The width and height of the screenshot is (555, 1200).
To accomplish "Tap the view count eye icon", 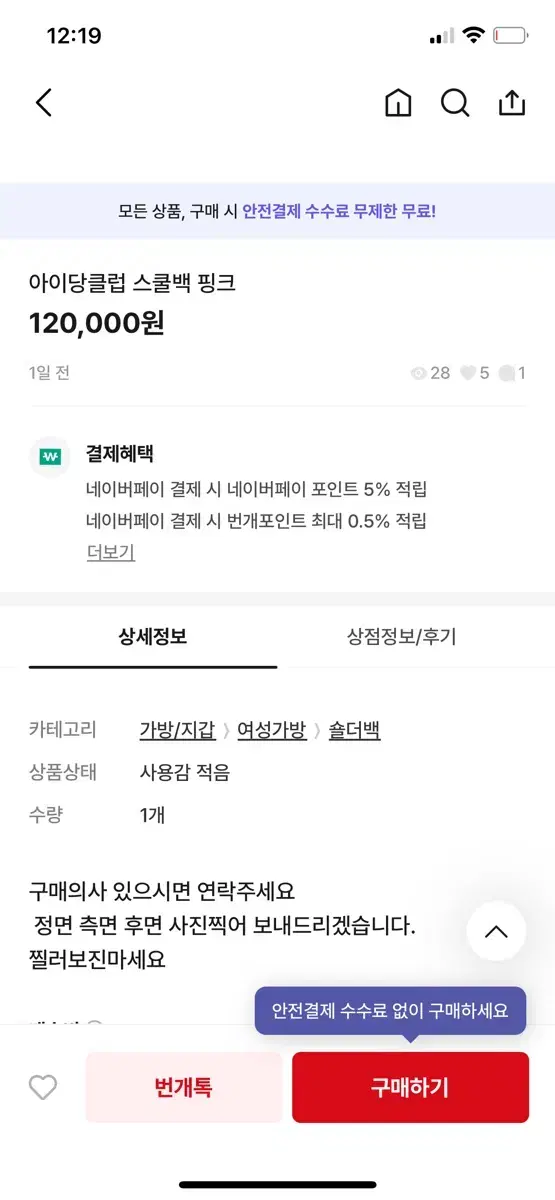I will [x=419, y=373].
